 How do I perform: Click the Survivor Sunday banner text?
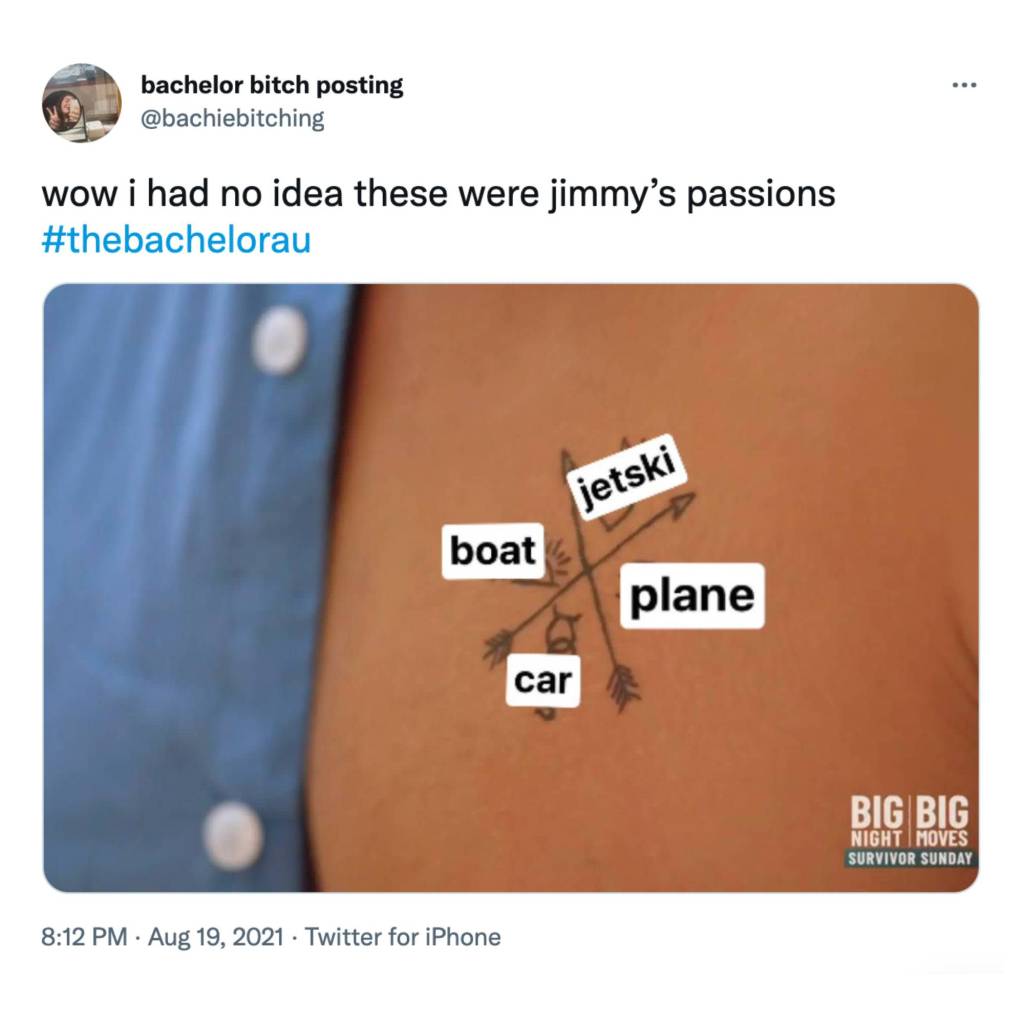click(x=910, y=858)
